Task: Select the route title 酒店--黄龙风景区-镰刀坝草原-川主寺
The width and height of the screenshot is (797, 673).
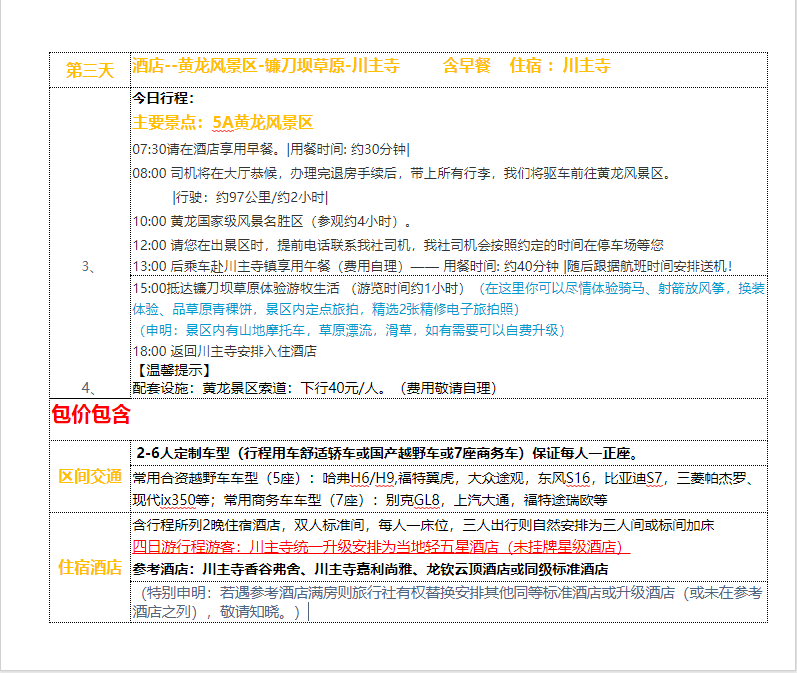Action: coord(265,66)
